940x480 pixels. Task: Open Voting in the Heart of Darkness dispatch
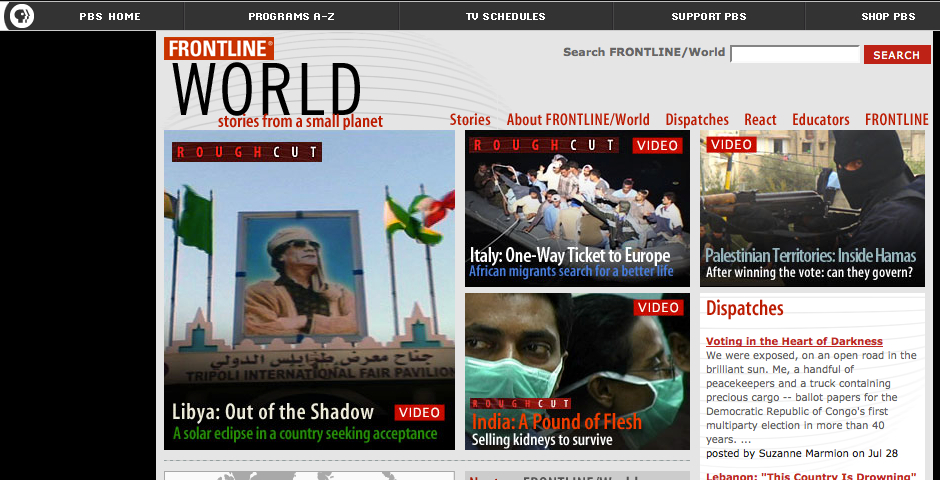click(x=794, y=342)
